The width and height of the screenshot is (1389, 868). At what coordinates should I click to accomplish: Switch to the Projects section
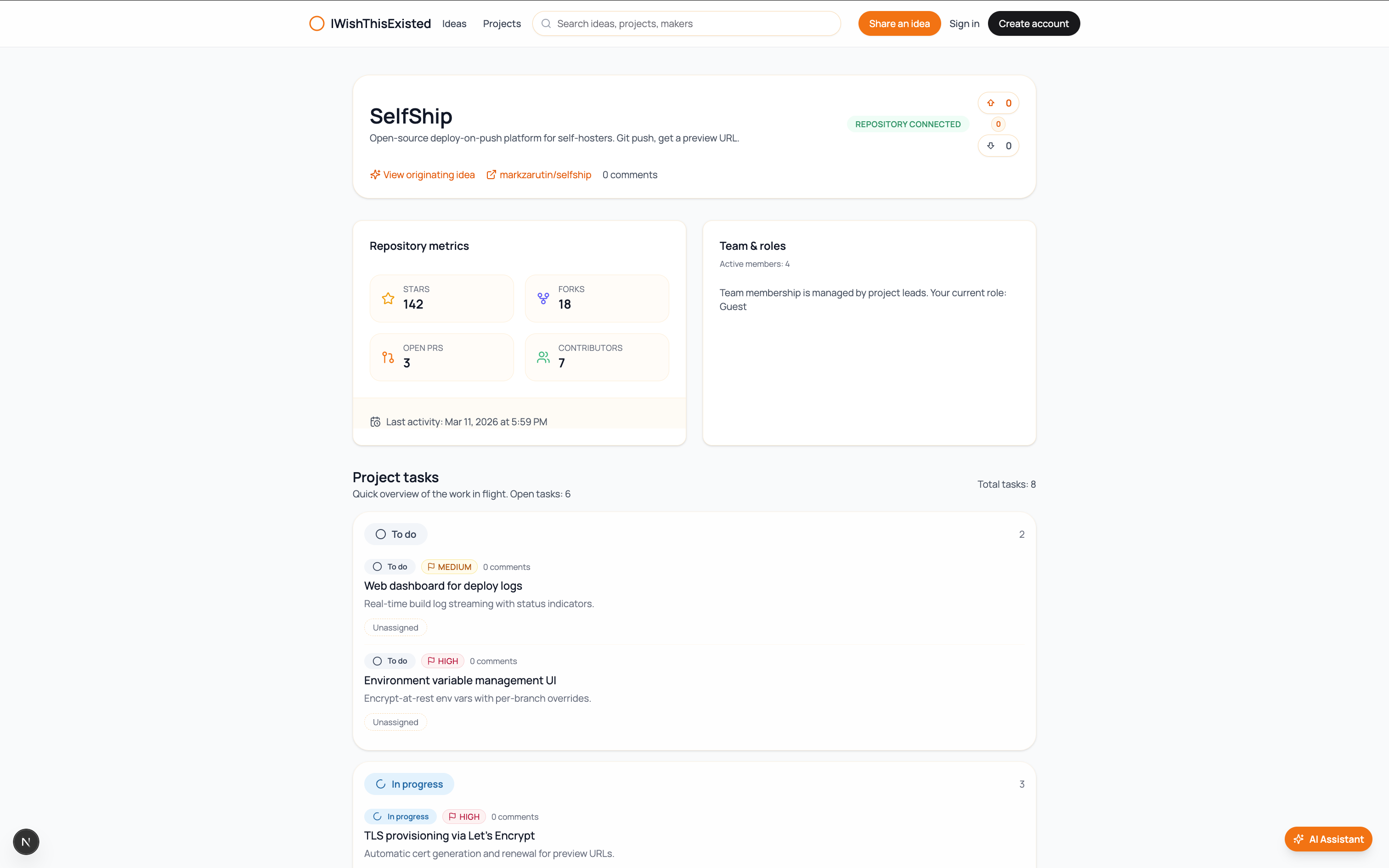[502, 23]
